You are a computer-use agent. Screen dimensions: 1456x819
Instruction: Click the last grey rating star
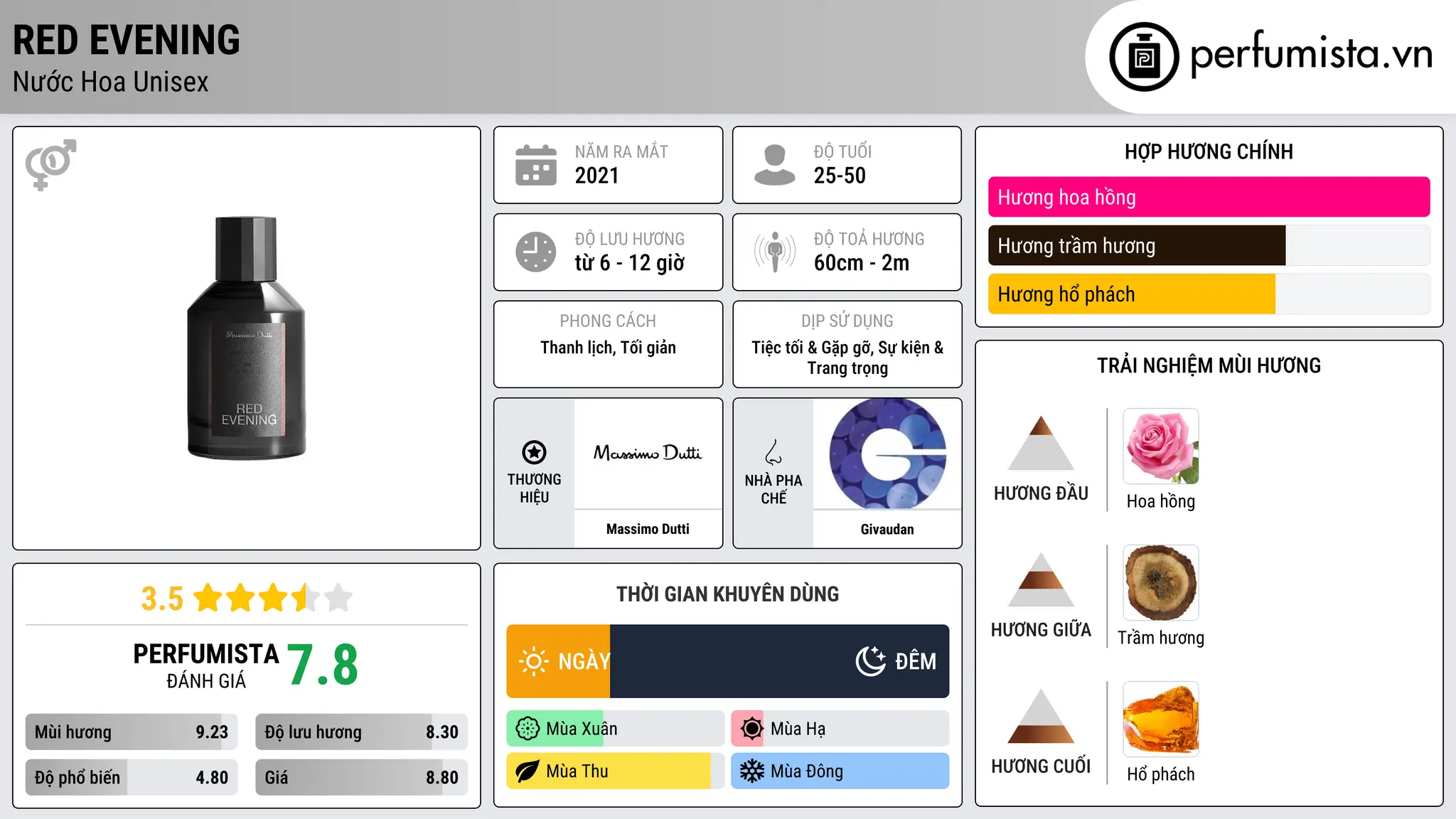338,598
